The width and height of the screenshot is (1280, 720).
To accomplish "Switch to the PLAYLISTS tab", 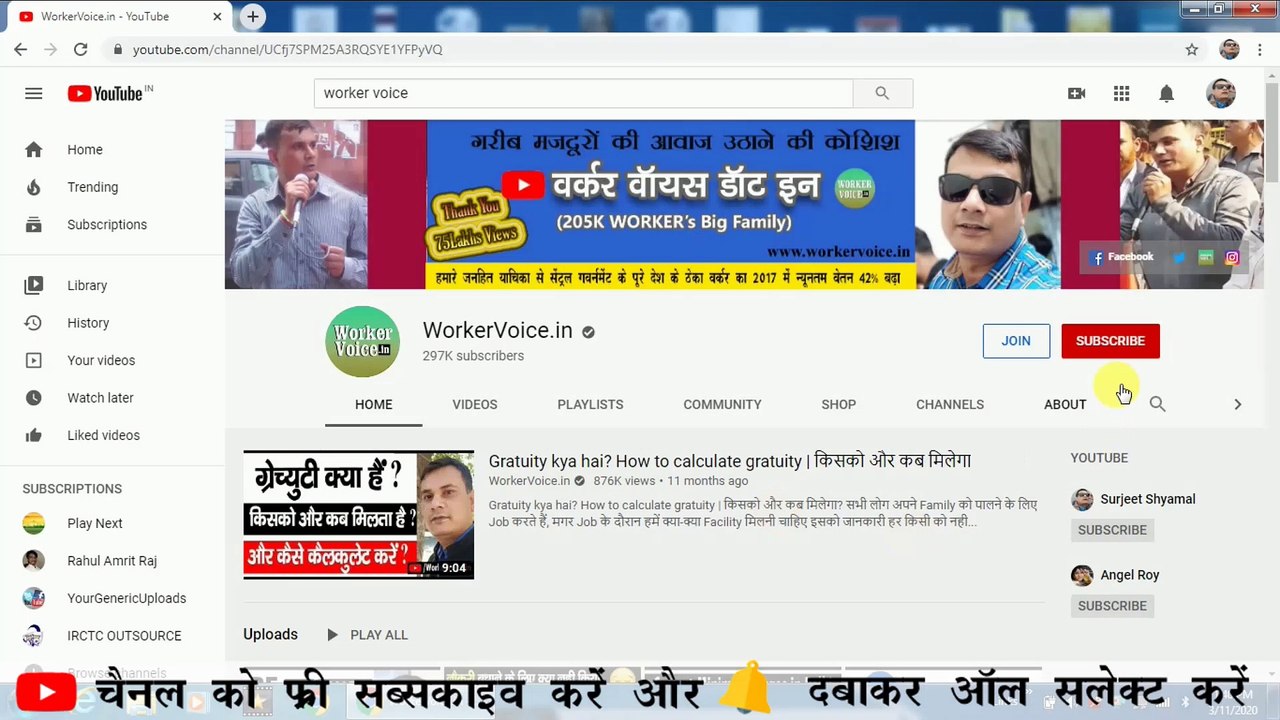I will coord(590,404).
